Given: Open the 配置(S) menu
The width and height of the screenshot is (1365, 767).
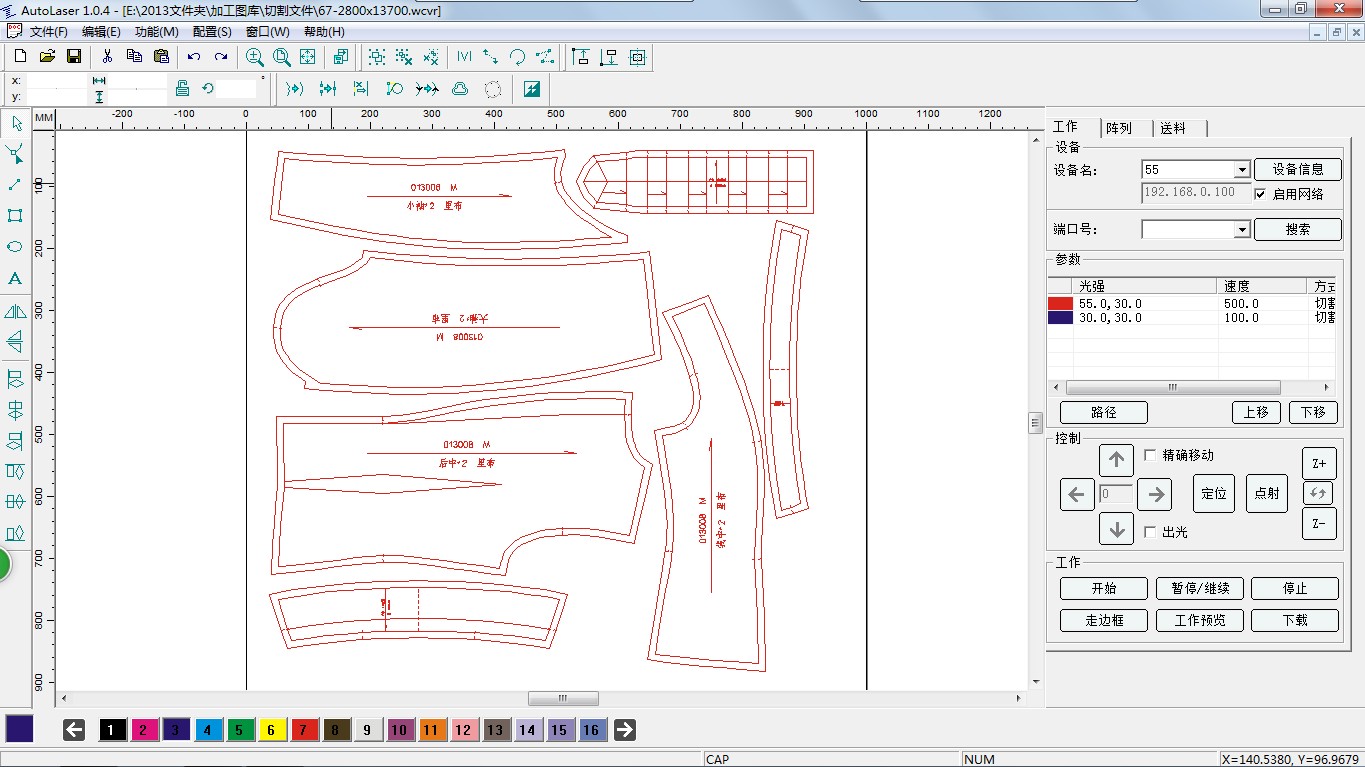Looking at the screenshot, I should (x=212, y=31).
